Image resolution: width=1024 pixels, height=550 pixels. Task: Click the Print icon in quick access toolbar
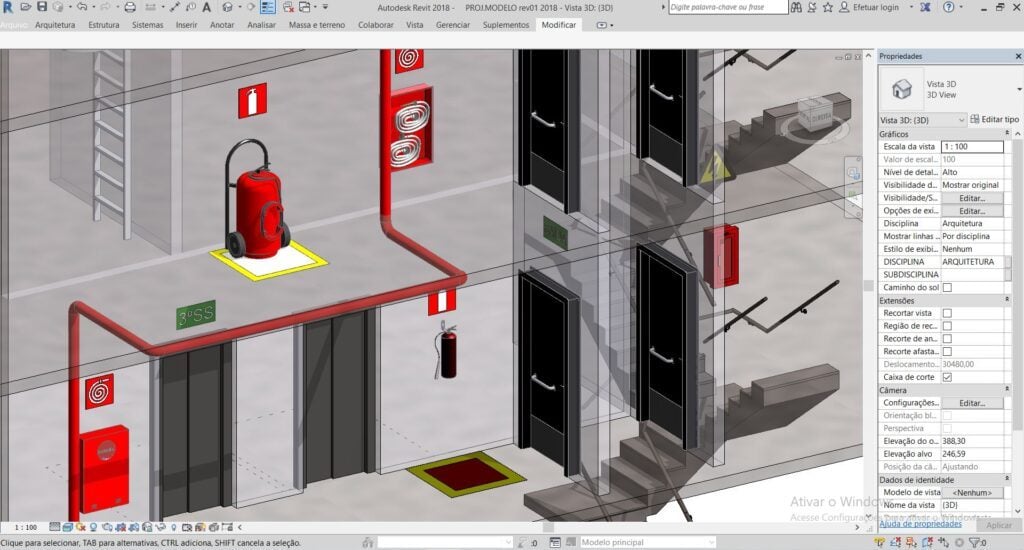tap(130, 7)
